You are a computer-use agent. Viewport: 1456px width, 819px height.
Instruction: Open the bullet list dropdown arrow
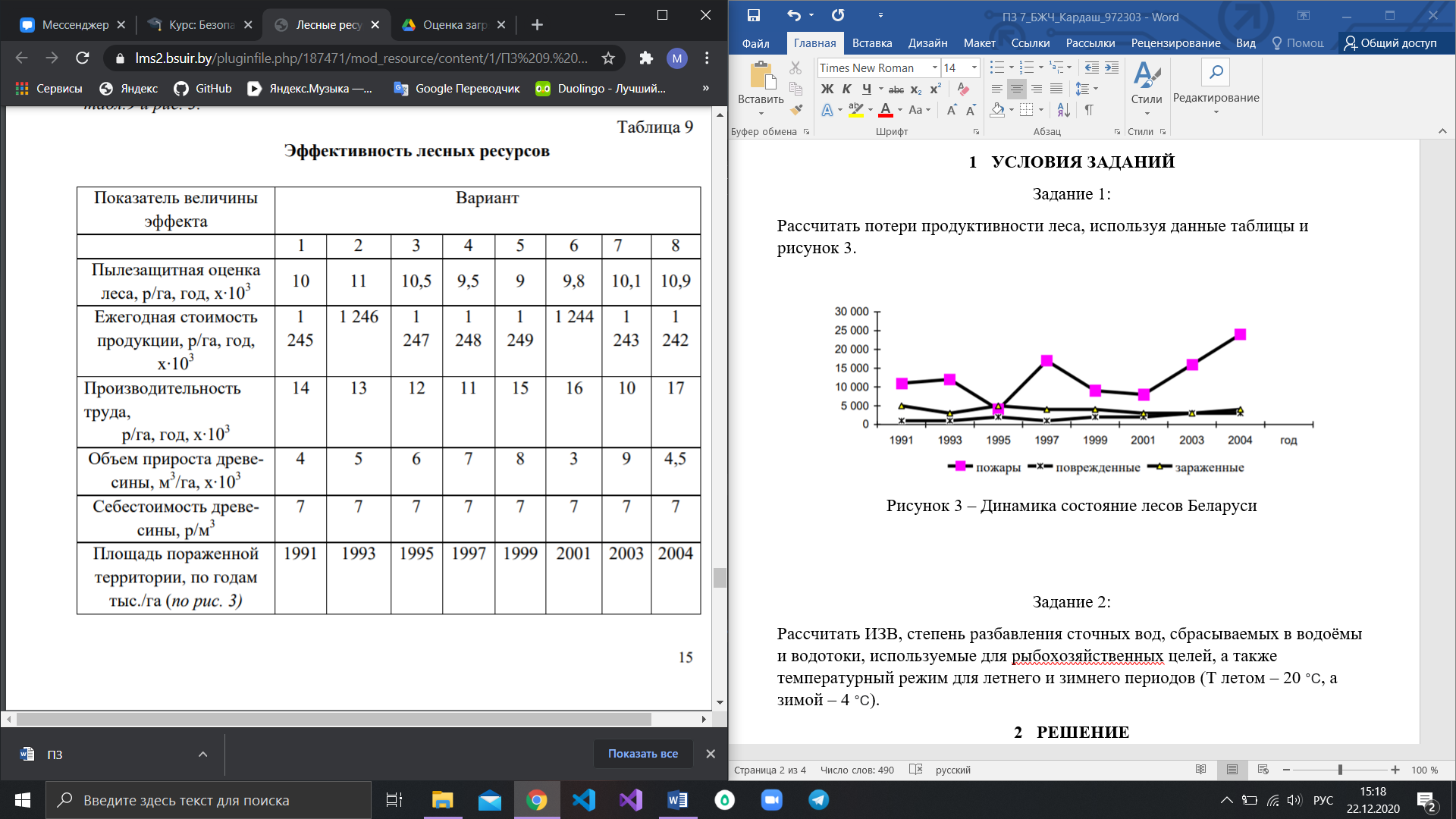[x=1011, y=68]
